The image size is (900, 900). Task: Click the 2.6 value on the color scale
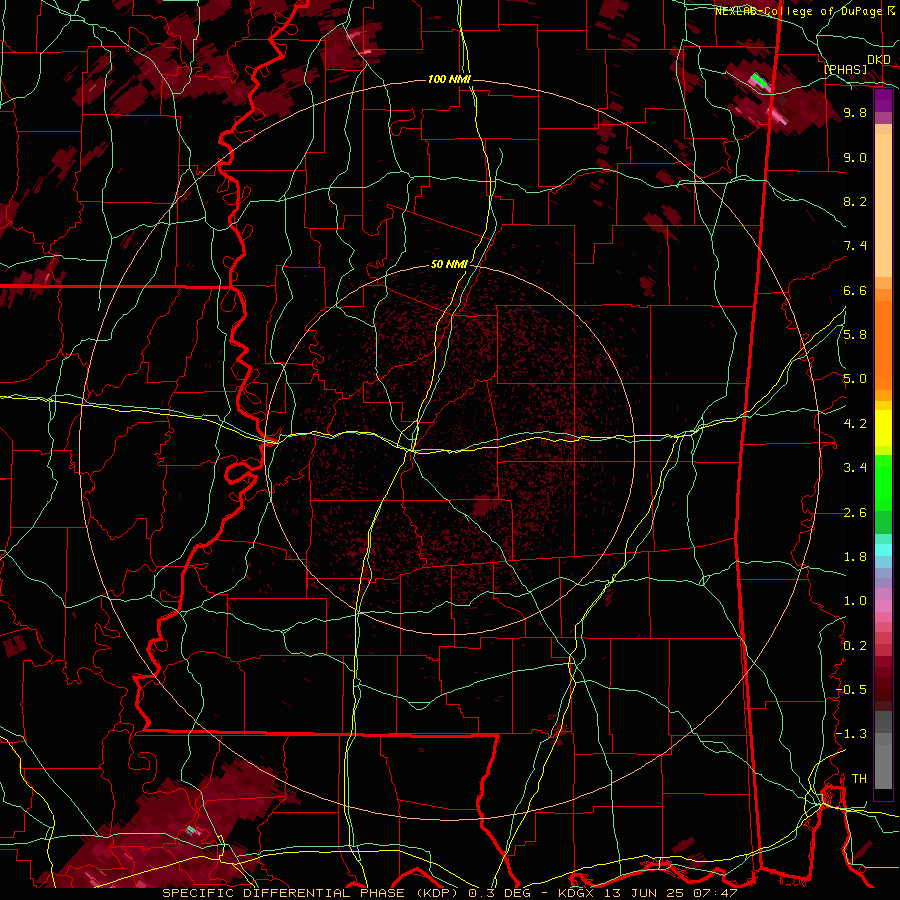pos(855,513)
